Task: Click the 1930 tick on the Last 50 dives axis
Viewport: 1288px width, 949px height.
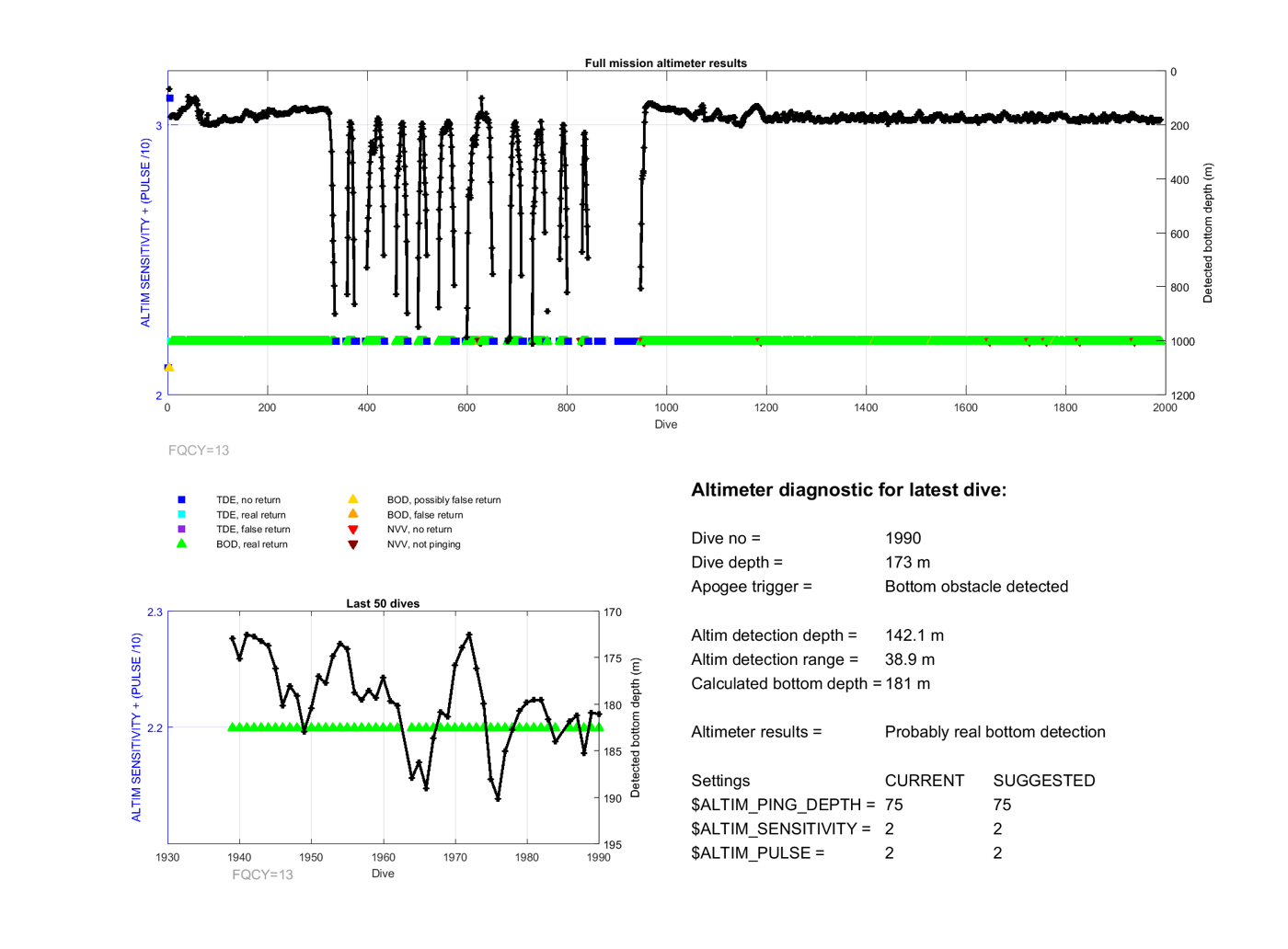Action: click(167, 858)
